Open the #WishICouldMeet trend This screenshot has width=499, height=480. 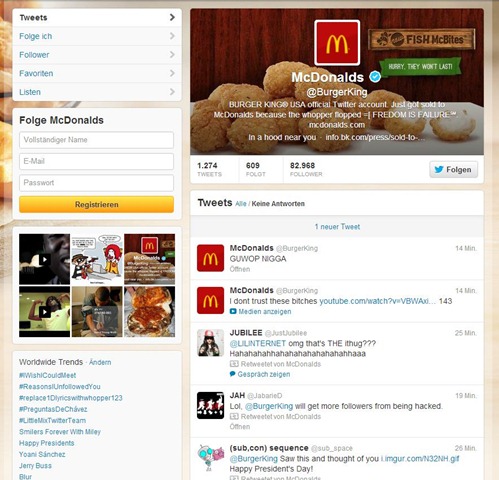[48, 375]
